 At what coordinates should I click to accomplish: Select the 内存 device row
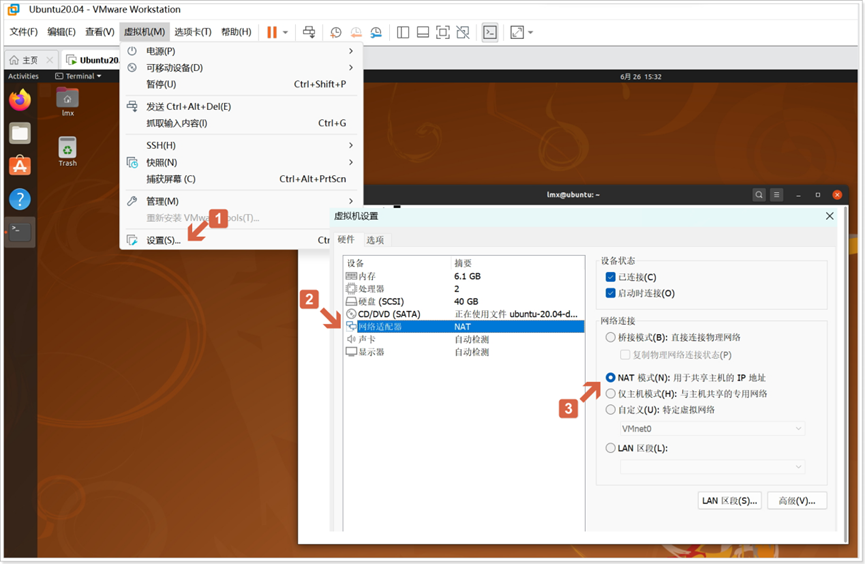tap(464, 276)
